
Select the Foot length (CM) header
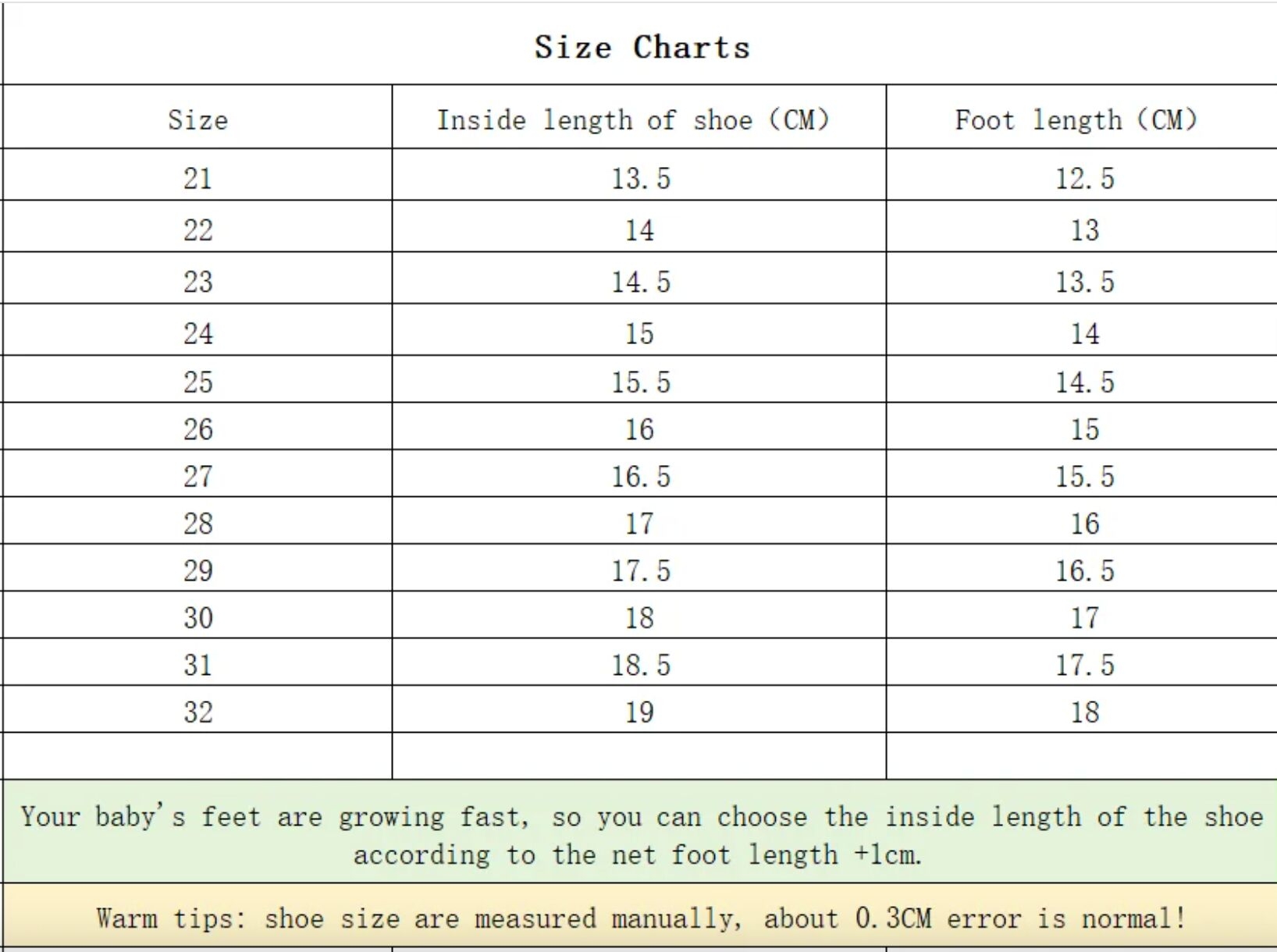coord(1076,119)
